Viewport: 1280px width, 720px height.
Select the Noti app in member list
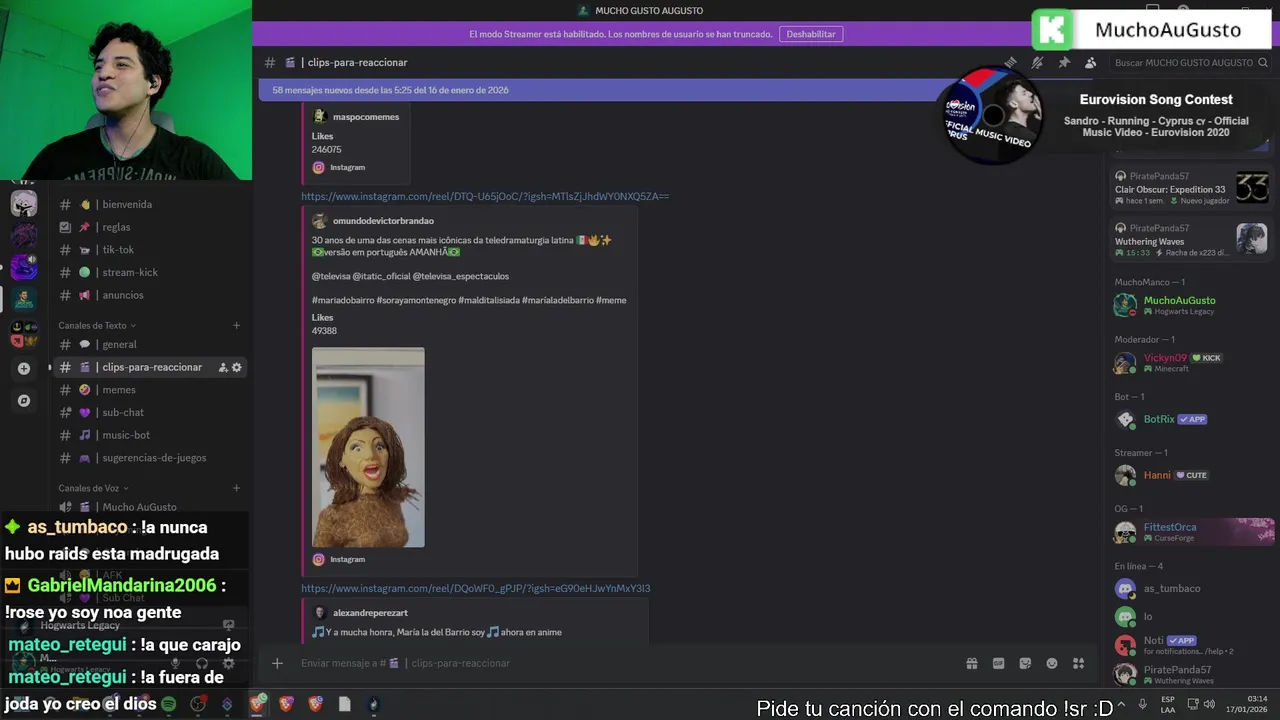[1191, 645]
